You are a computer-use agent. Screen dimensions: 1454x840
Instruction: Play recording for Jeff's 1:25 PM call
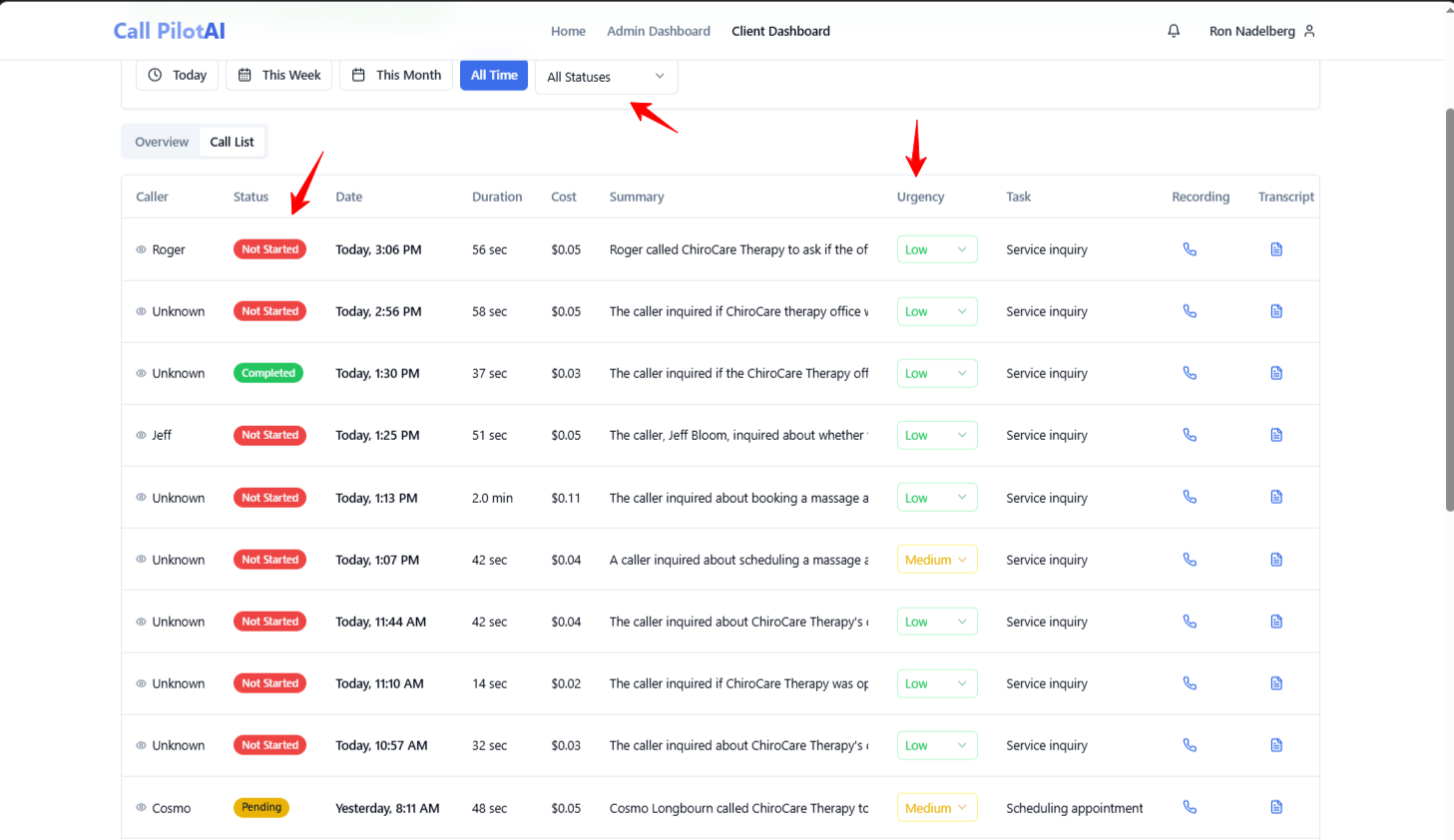click(1190, 435)
